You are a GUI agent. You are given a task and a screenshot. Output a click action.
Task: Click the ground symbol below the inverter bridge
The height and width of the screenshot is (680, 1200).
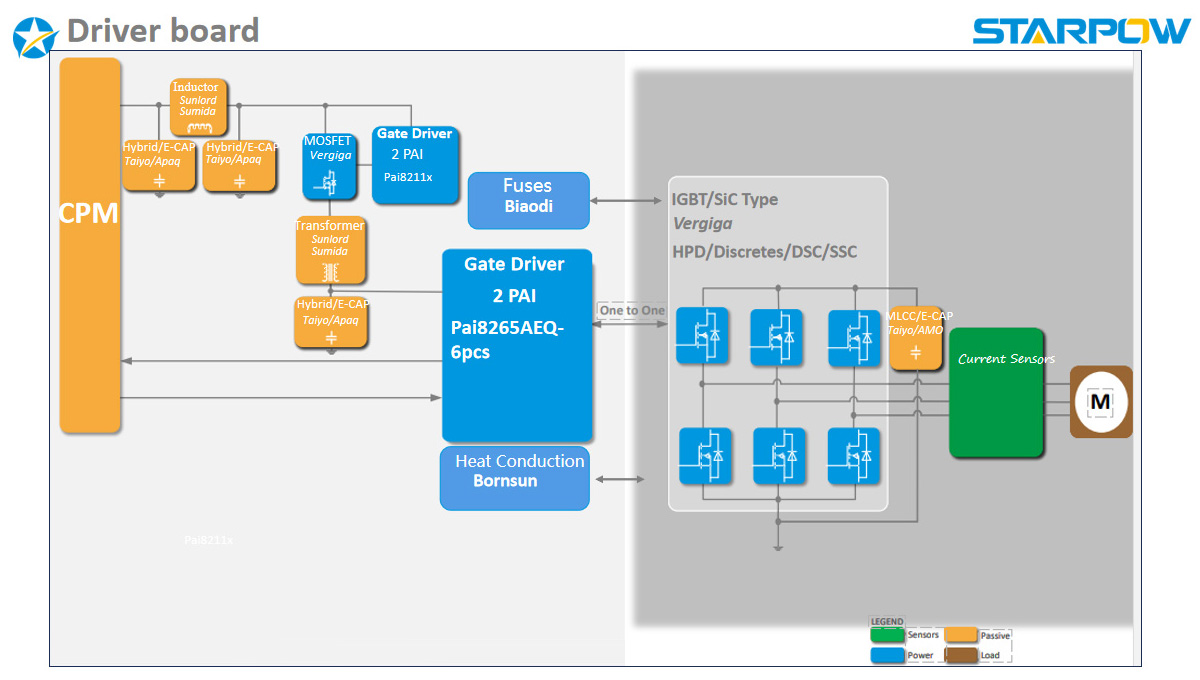(x=777, y=546)
